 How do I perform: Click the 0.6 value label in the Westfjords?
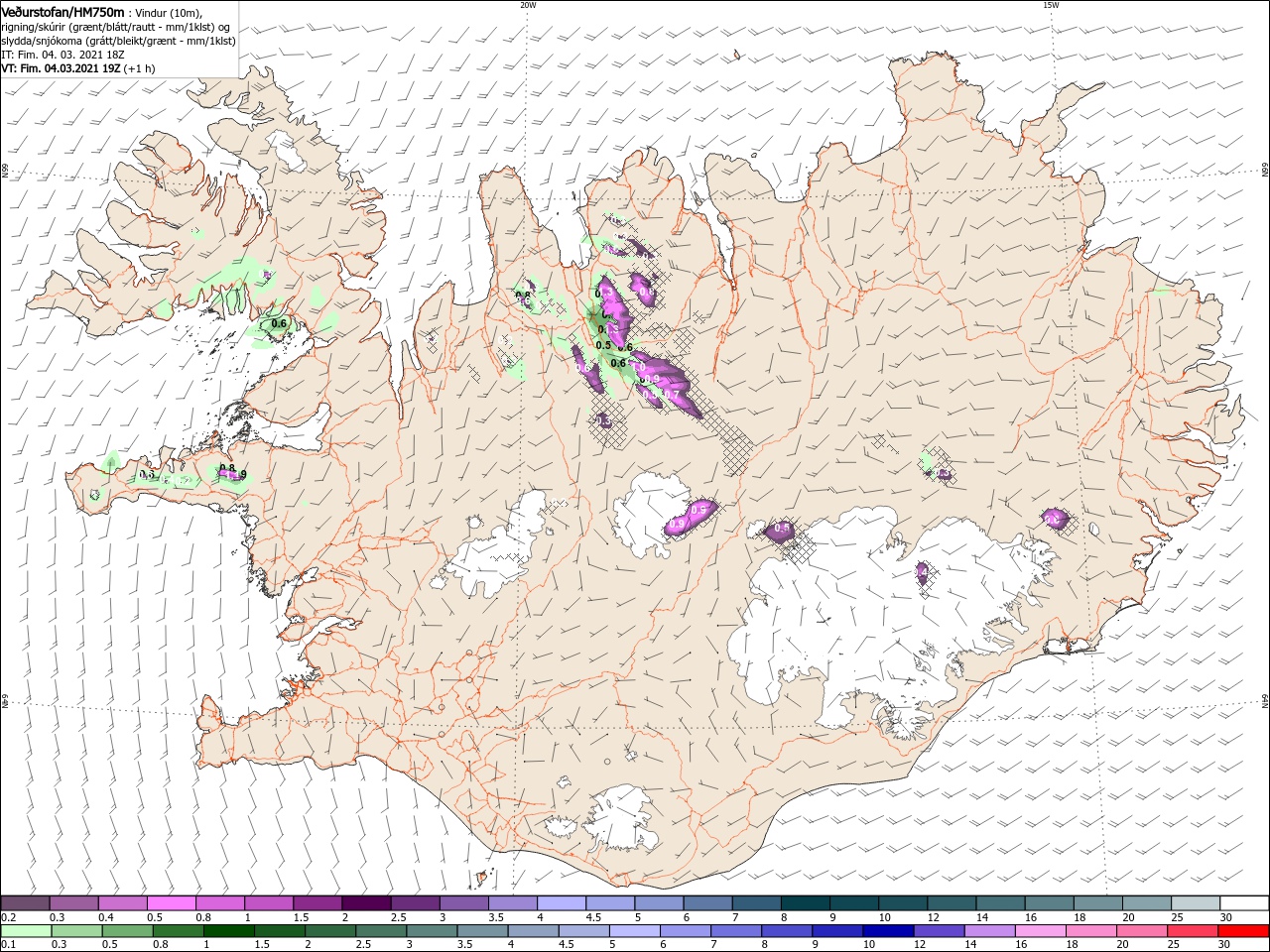(x=279, y=323)
